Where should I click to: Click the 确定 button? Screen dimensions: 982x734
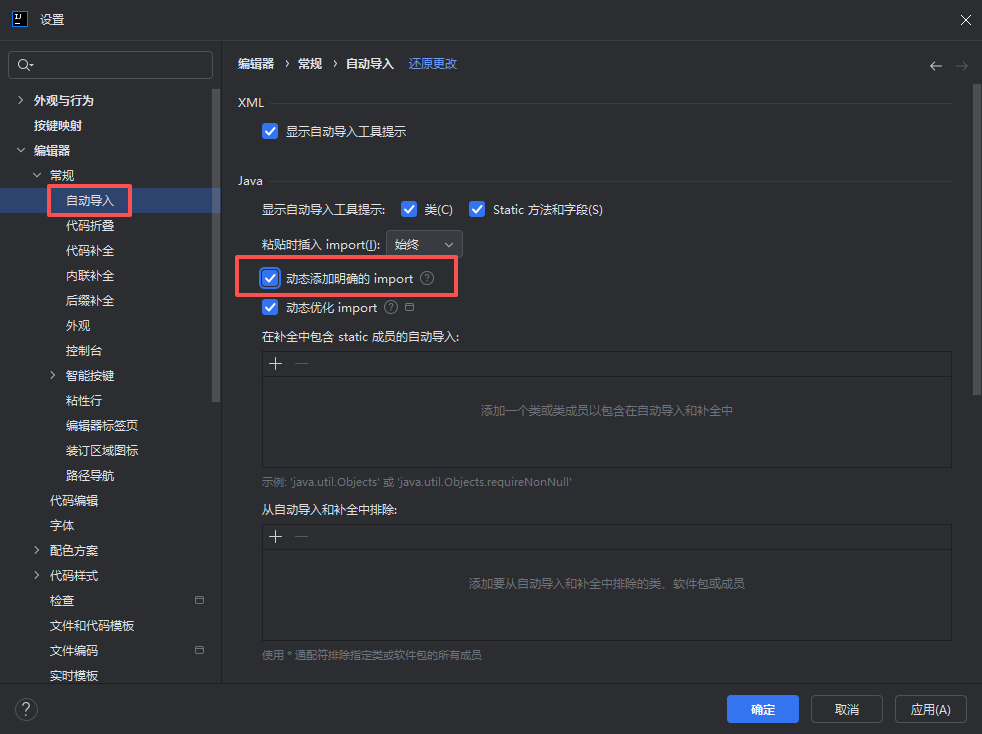click(x=762, y=709)
